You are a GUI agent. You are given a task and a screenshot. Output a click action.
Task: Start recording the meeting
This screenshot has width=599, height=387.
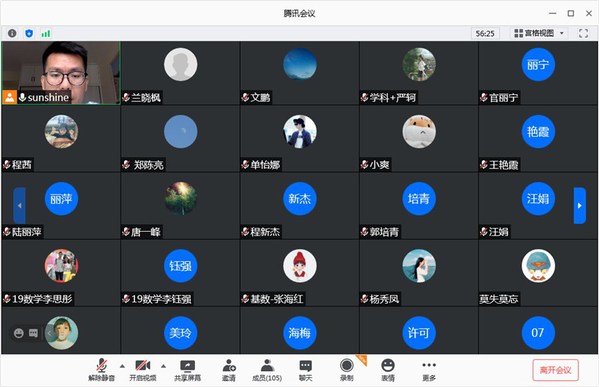[x=346, y=369]
